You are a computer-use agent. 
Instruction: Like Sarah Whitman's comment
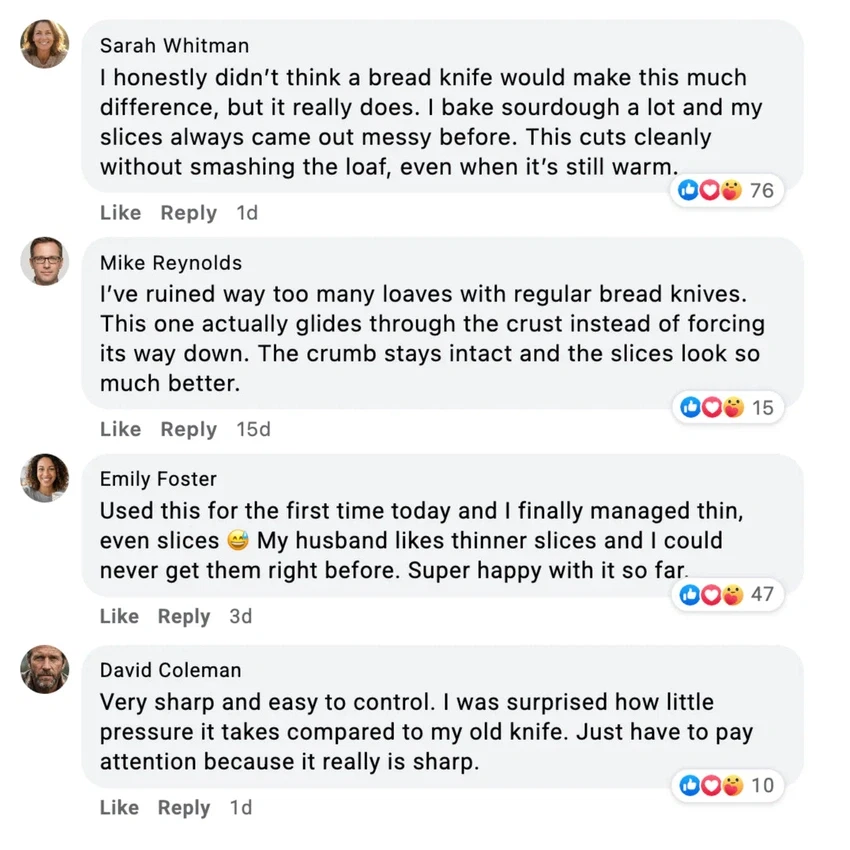coord(120,213)
